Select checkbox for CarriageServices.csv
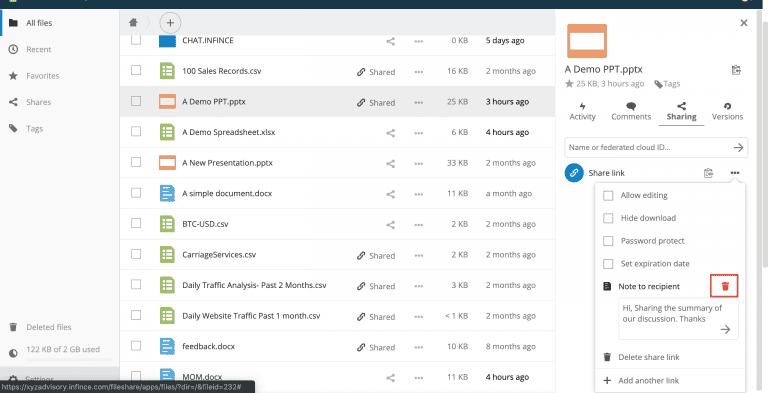 coord(136,254)
